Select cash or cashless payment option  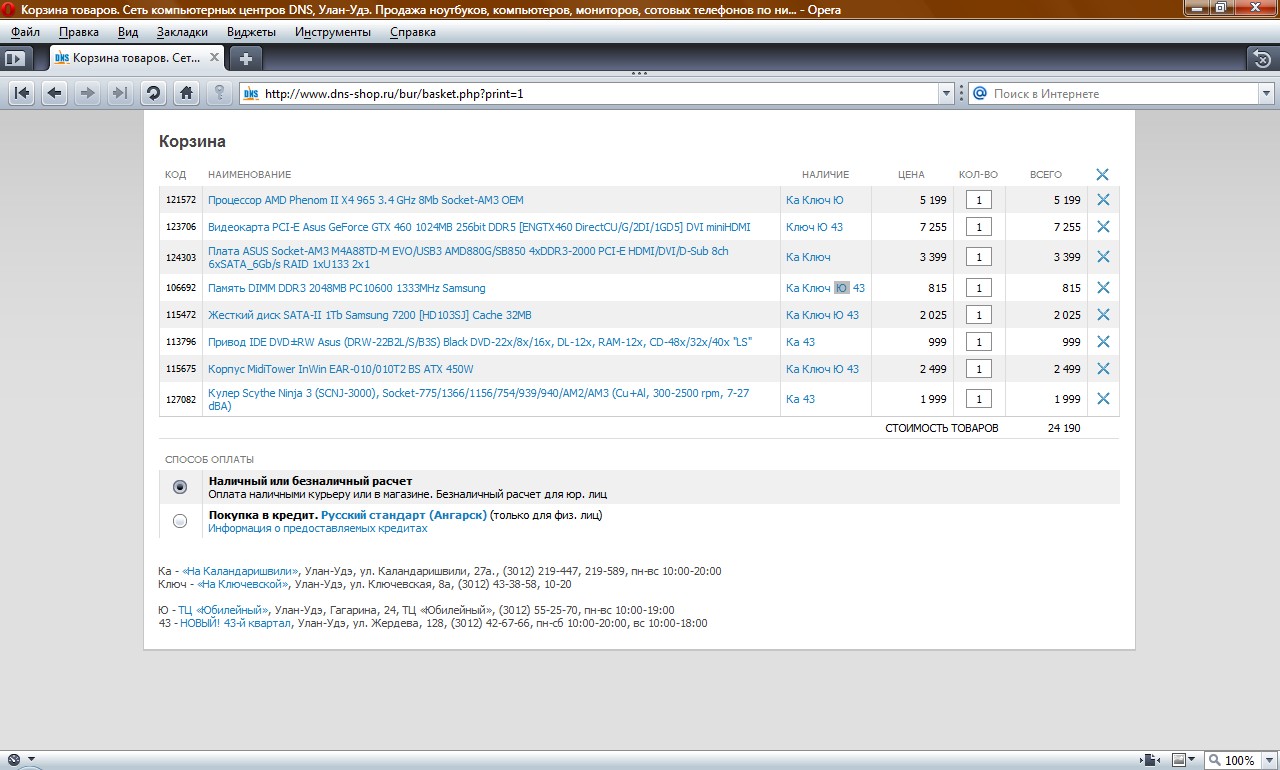180,487
